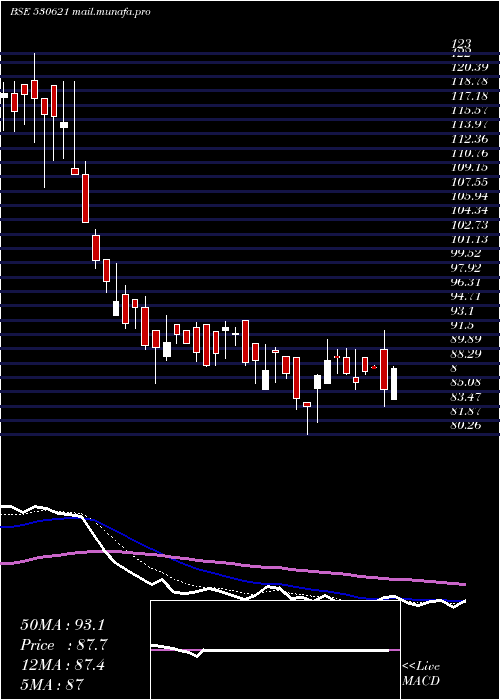Image resolution: width=500 pixels, height=700 pixels.
Task: Click the 107.55 price axis label
Action: [470, 182]
